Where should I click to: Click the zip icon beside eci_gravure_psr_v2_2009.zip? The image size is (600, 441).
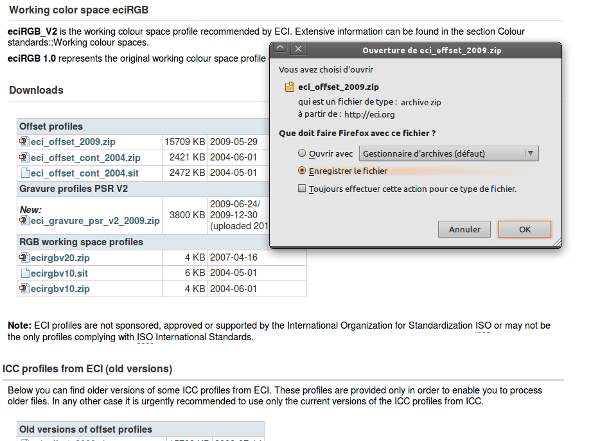24,220
